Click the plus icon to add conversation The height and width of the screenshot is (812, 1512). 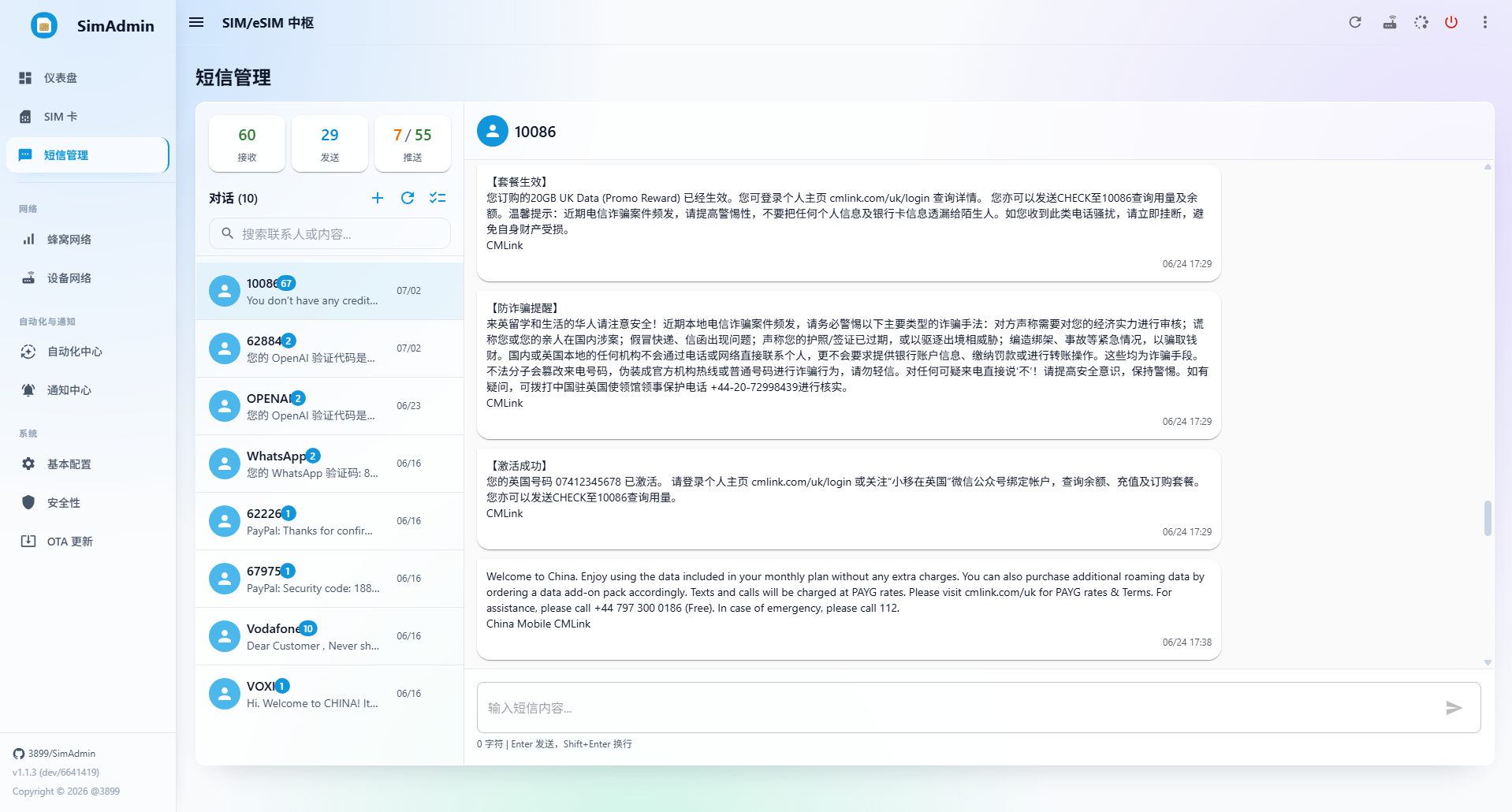point(378,198)
